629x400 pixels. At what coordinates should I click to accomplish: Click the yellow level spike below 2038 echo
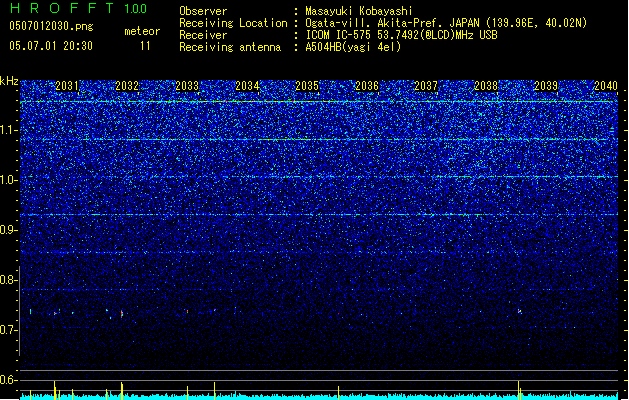point(519,390)
